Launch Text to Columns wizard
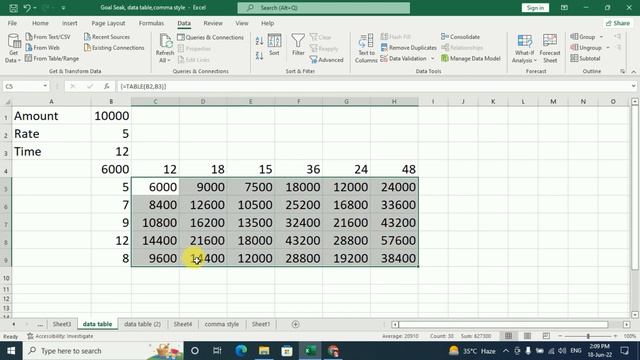 pos(366,49)
